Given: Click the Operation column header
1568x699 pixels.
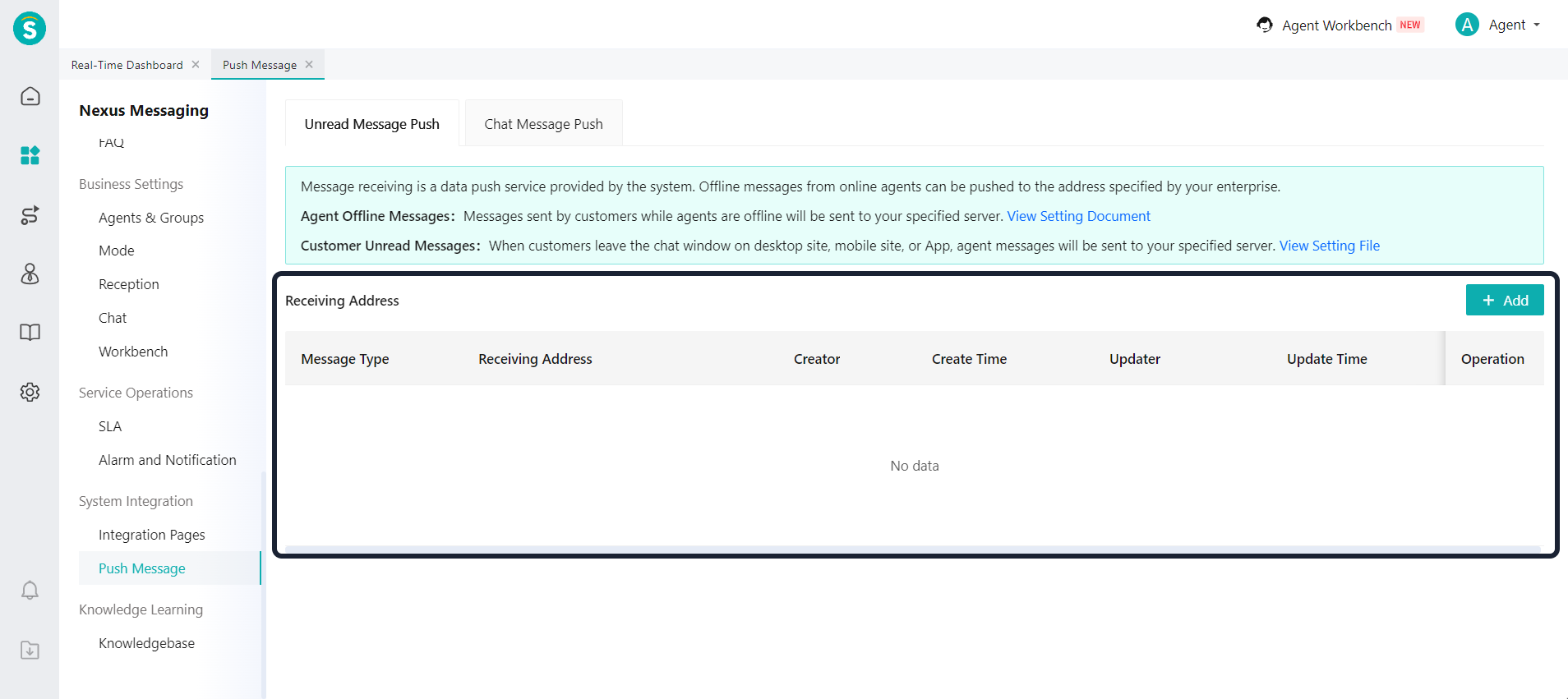Looking at the screenshot, I should click(1493, 359).
